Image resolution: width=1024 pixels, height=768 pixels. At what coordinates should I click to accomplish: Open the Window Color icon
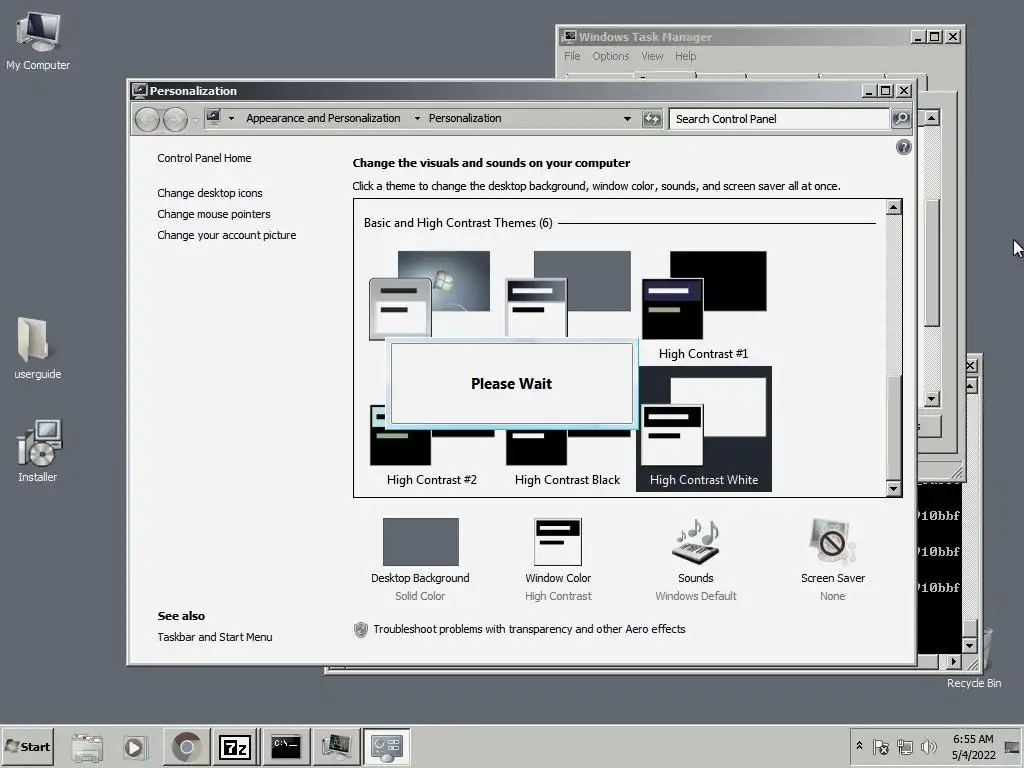(558, 542)
